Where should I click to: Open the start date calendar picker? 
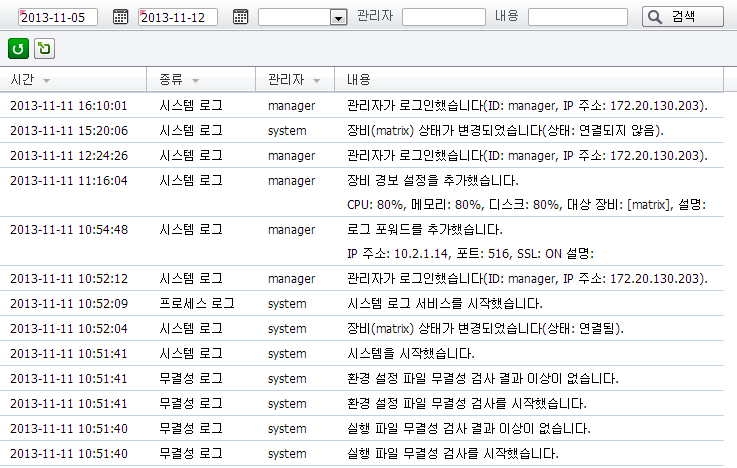click(120, 17)
